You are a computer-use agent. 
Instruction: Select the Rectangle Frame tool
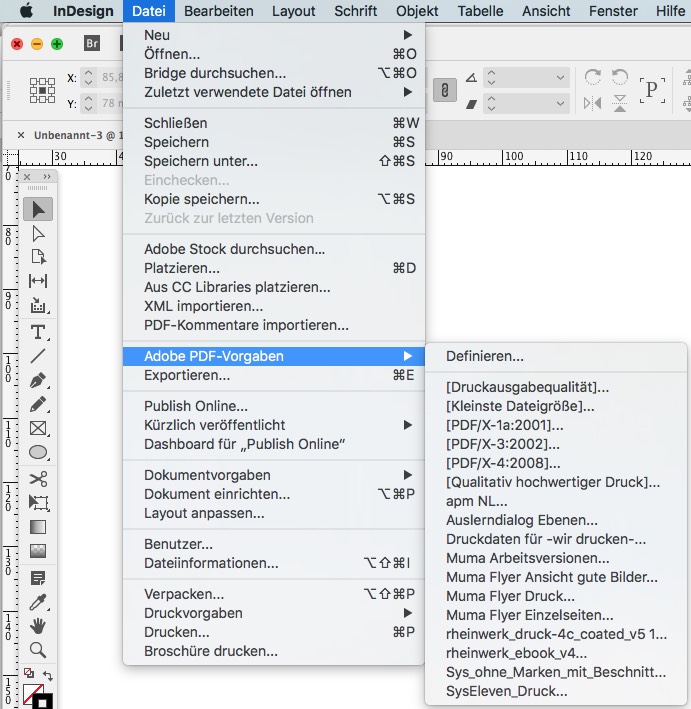38,429
